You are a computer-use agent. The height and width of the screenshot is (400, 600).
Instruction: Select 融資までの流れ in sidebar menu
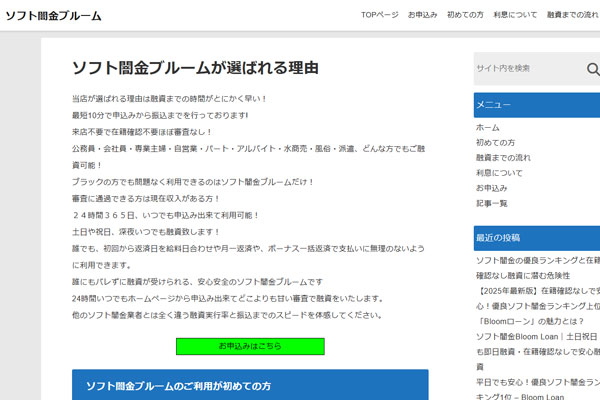[x=503, y=158]
